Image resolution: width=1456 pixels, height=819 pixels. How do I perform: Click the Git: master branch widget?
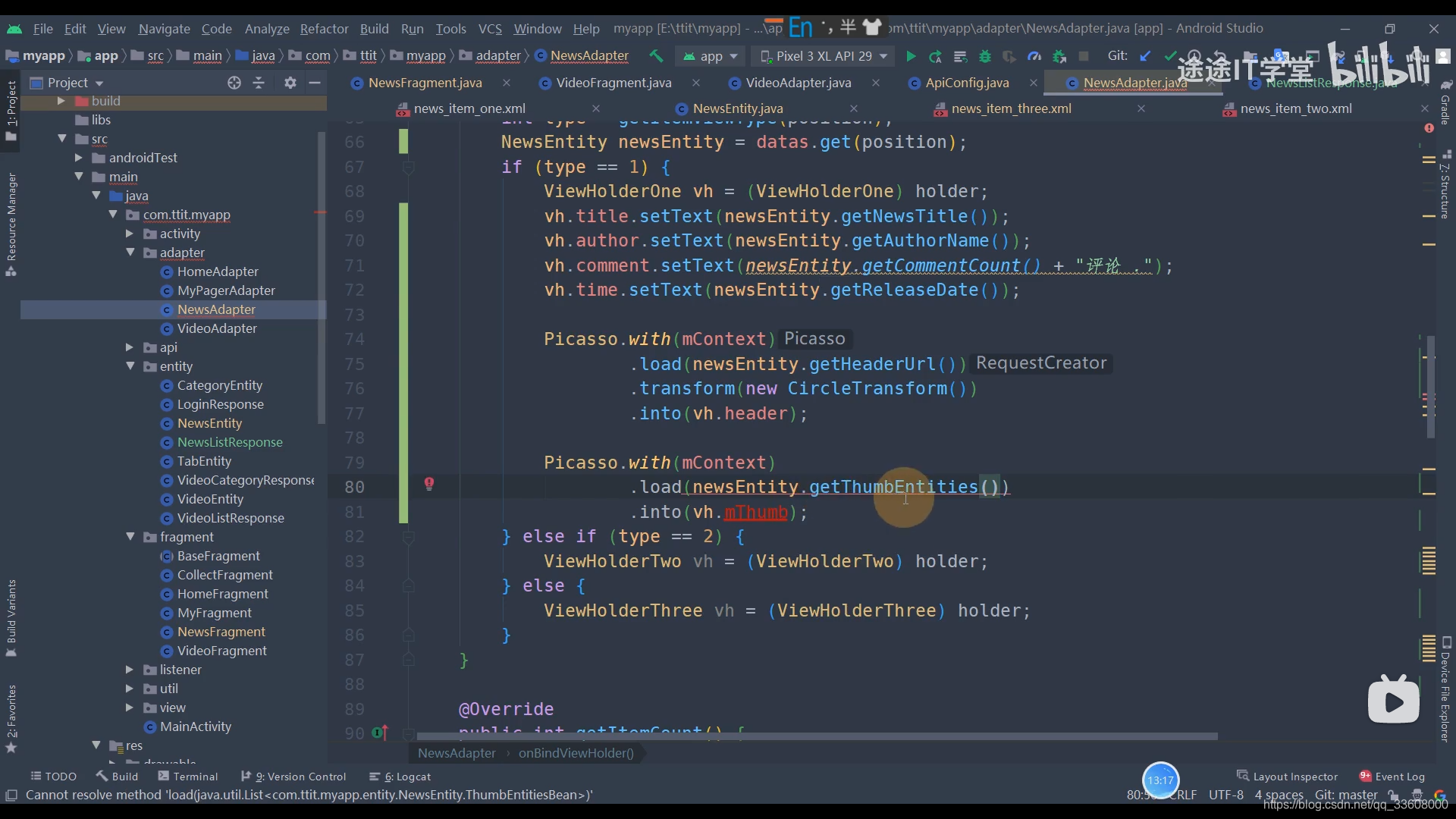pos(1346,795)
